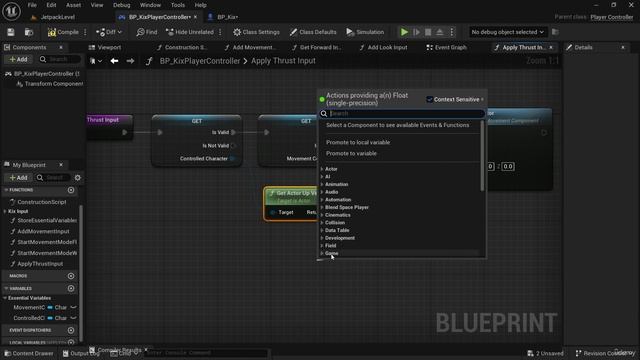This screenshot has width=640, height=360.
Task: Toggle Hide Unrelated nodes
Action: [x=190, y=32]
